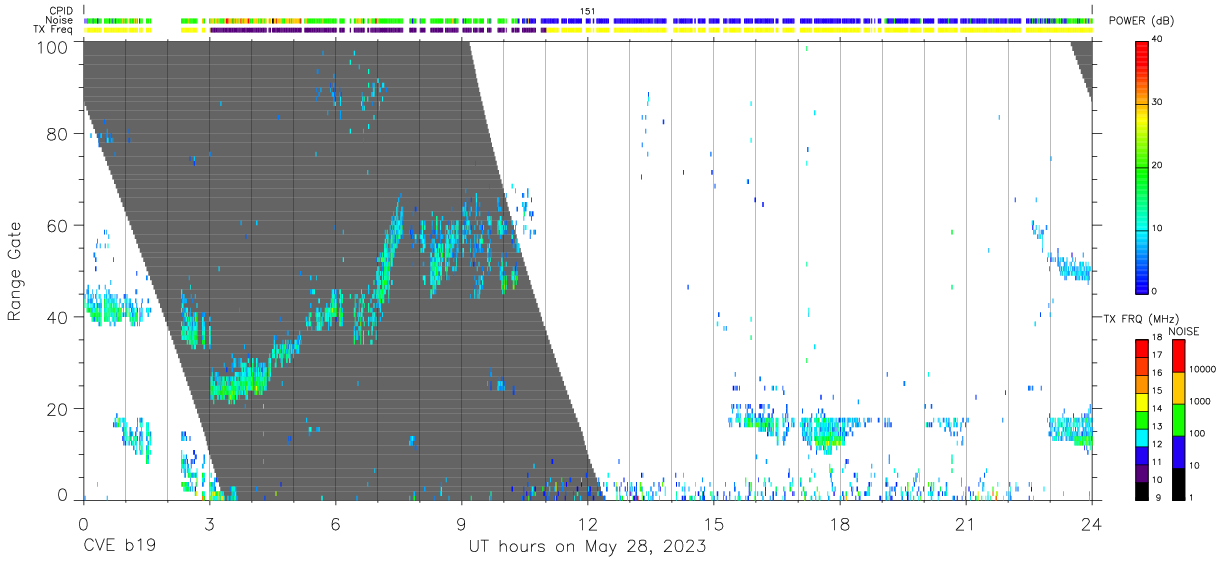Click the 30 tick on the power colorbar

click(x=1158, y=102)
